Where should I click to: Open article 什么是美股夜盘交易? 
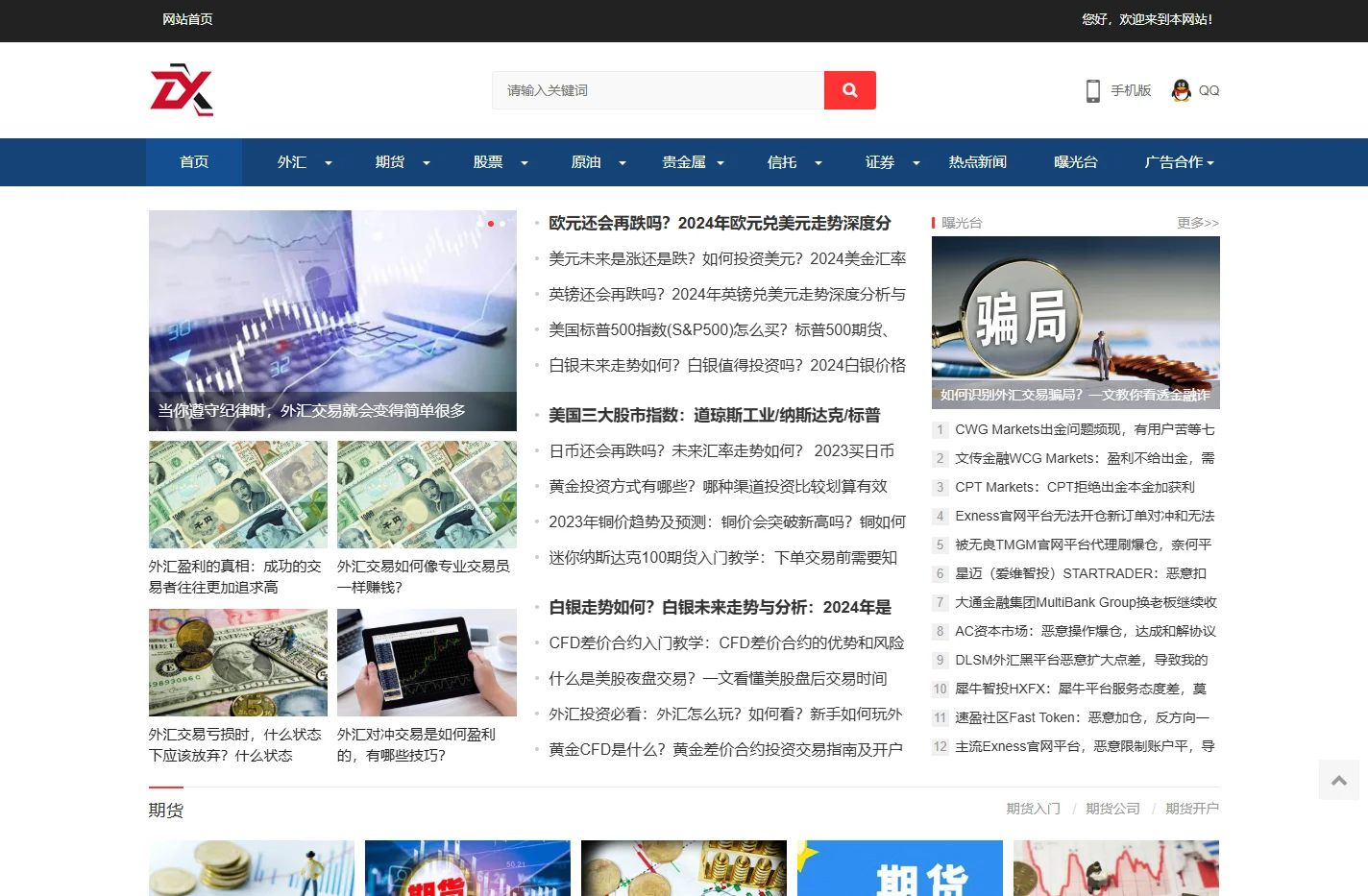click(718, 678)
